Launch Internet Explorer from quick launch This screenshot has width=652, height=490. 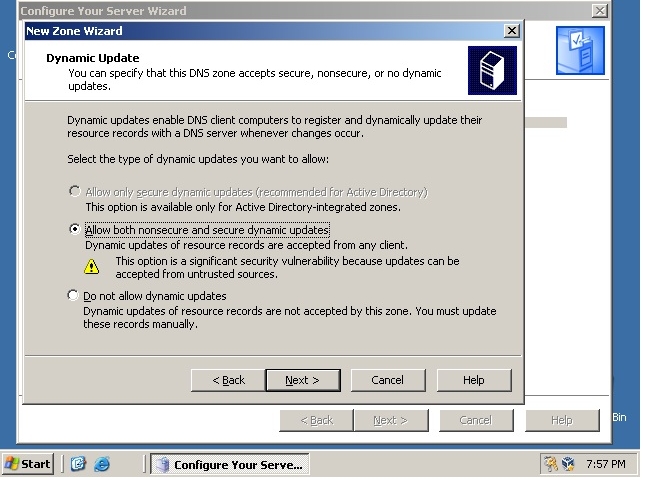[x=101, y=464]
